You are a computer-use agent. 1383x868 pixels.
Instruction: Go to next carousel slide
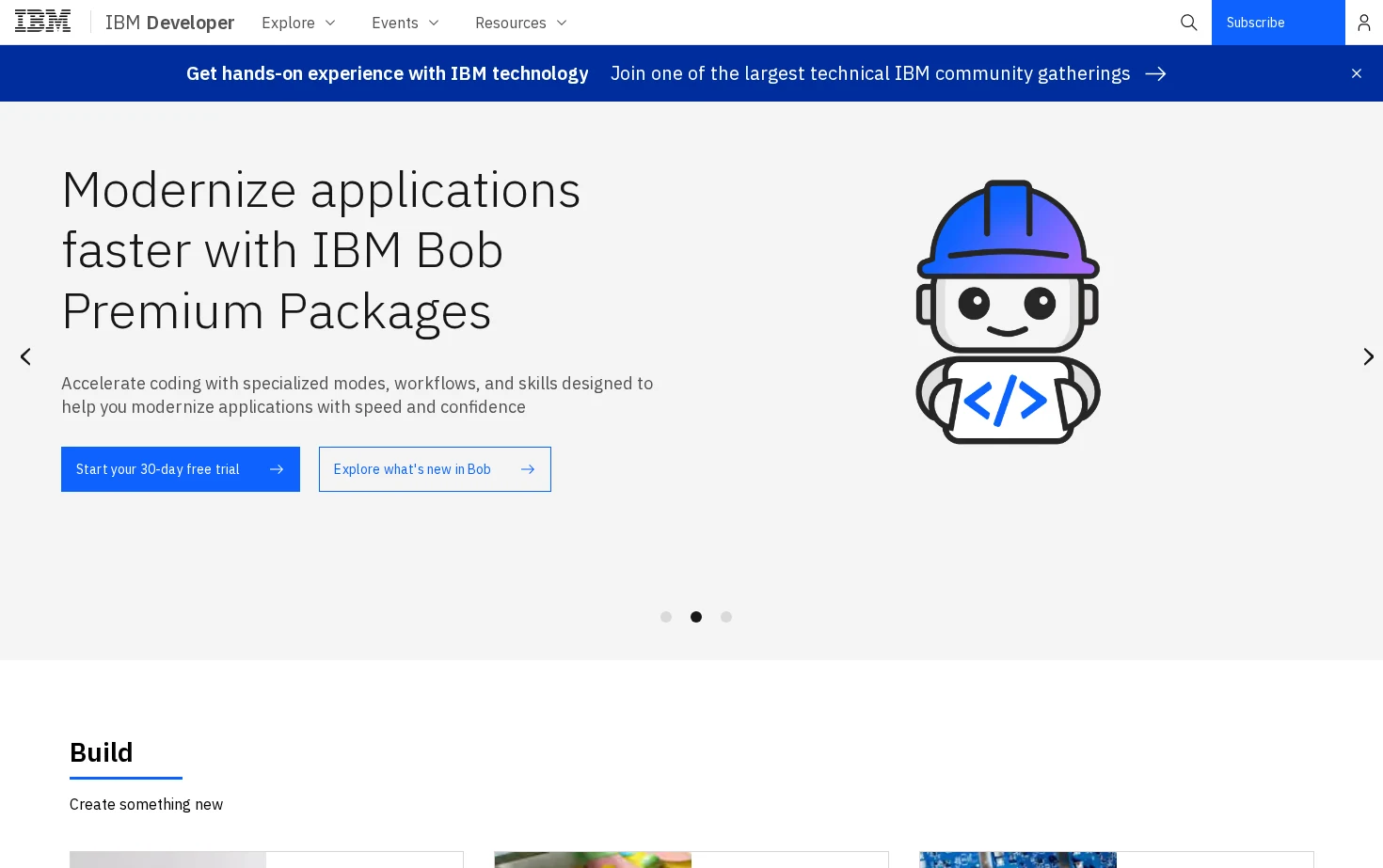pyautogui.click(x=1368, y=356)
